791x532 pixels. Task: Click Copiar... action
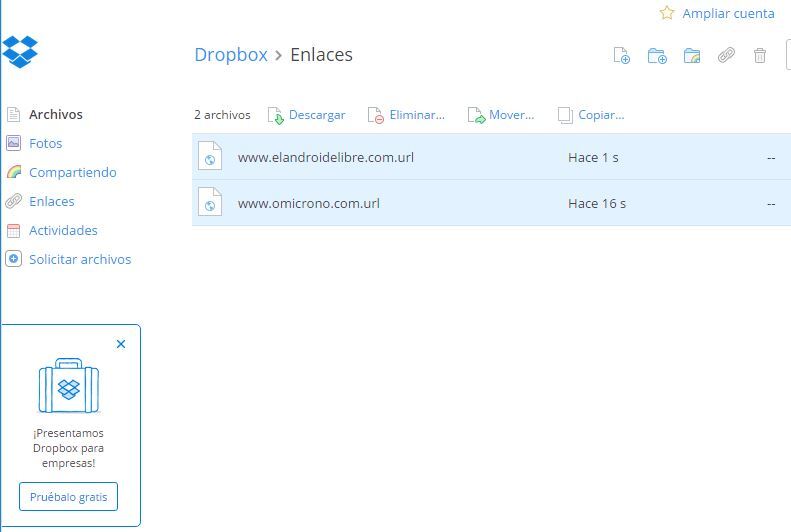(x=601, y=115)
